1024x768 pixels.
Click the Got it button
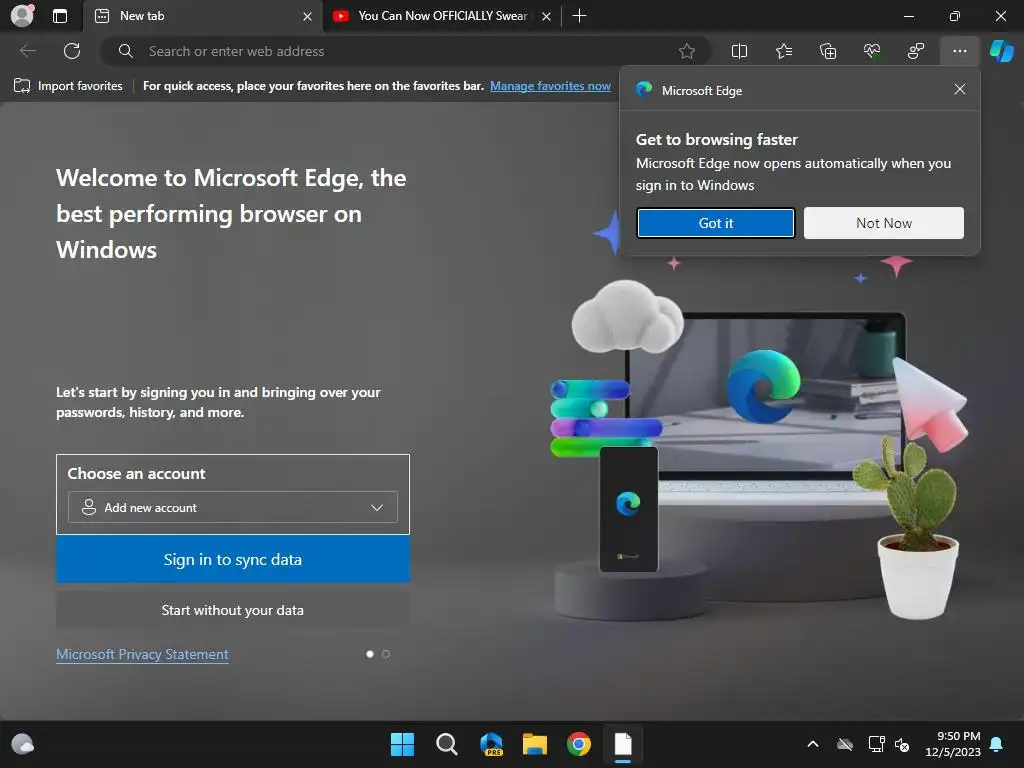[x=715, y=223]
